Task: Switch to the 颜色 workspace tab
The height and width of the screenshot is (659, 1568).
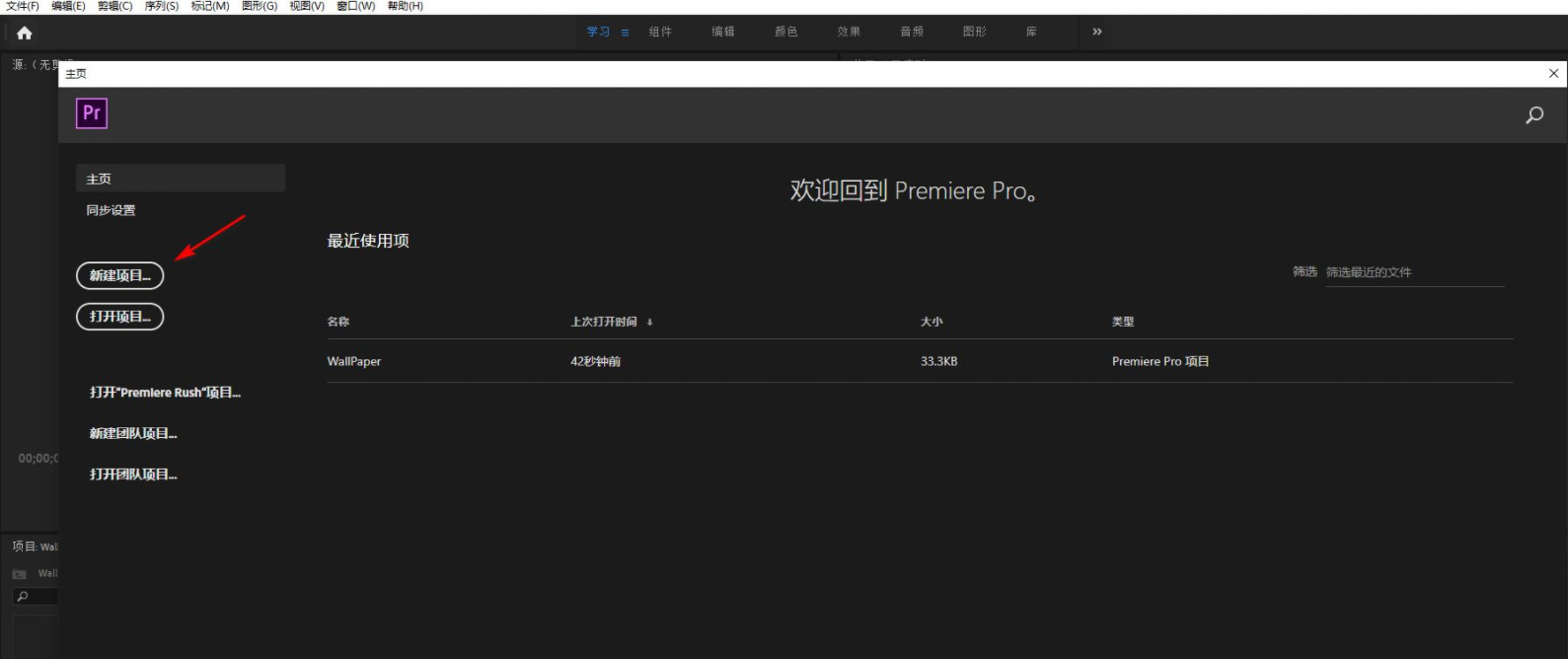Action: tap(786, 32)
